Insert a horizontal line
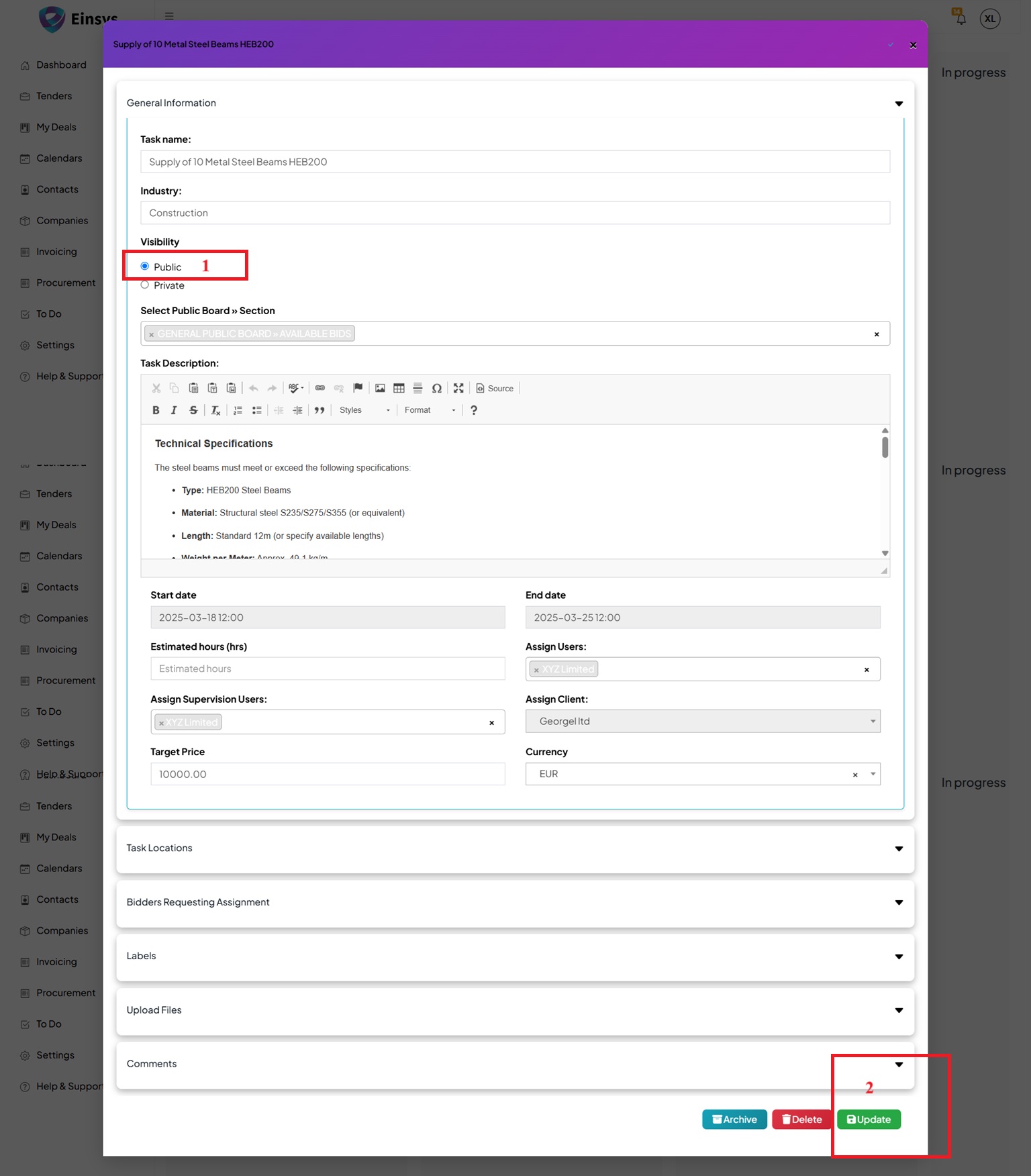1031x1176 pixels. pyautogui.click(x=418, y=388)
